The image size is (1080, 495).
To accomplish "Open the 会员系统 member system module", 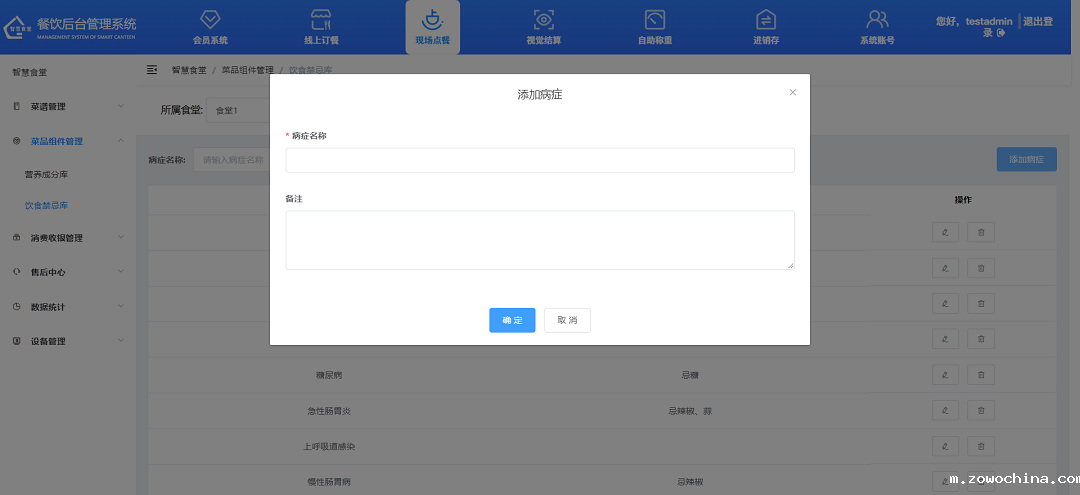I will (x=210, y=27).
